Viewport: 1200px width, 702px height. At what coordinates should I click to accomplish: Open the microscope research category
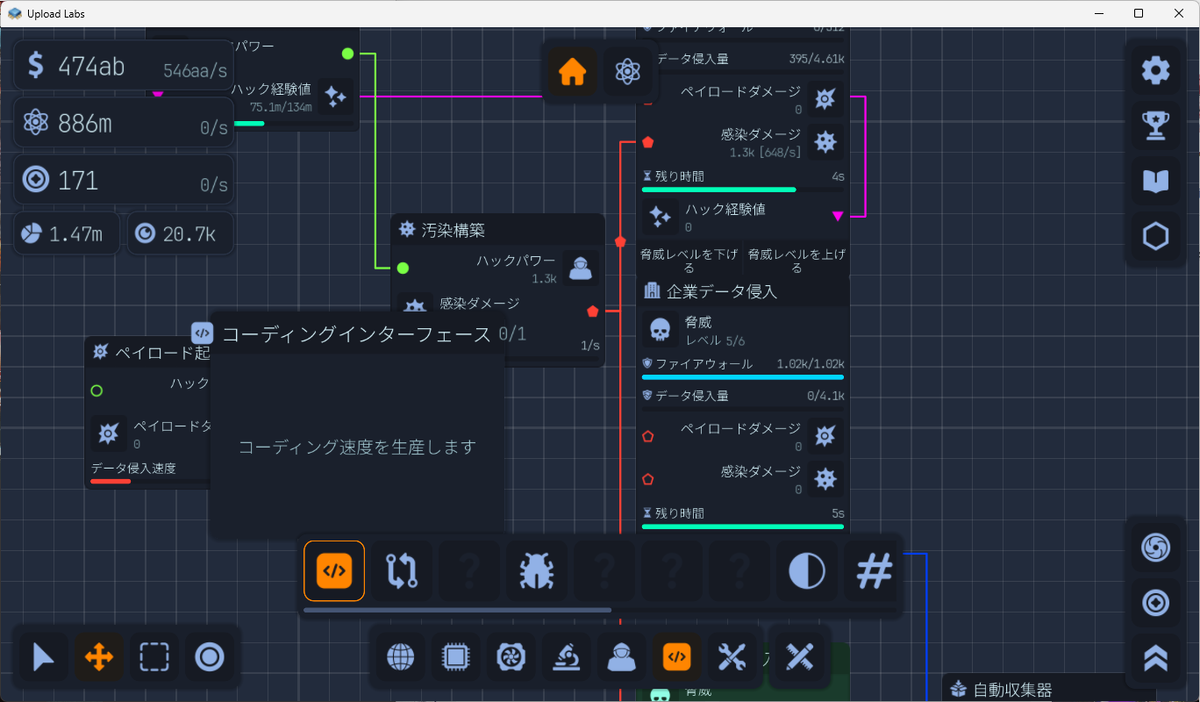click(x=566, y=657)
